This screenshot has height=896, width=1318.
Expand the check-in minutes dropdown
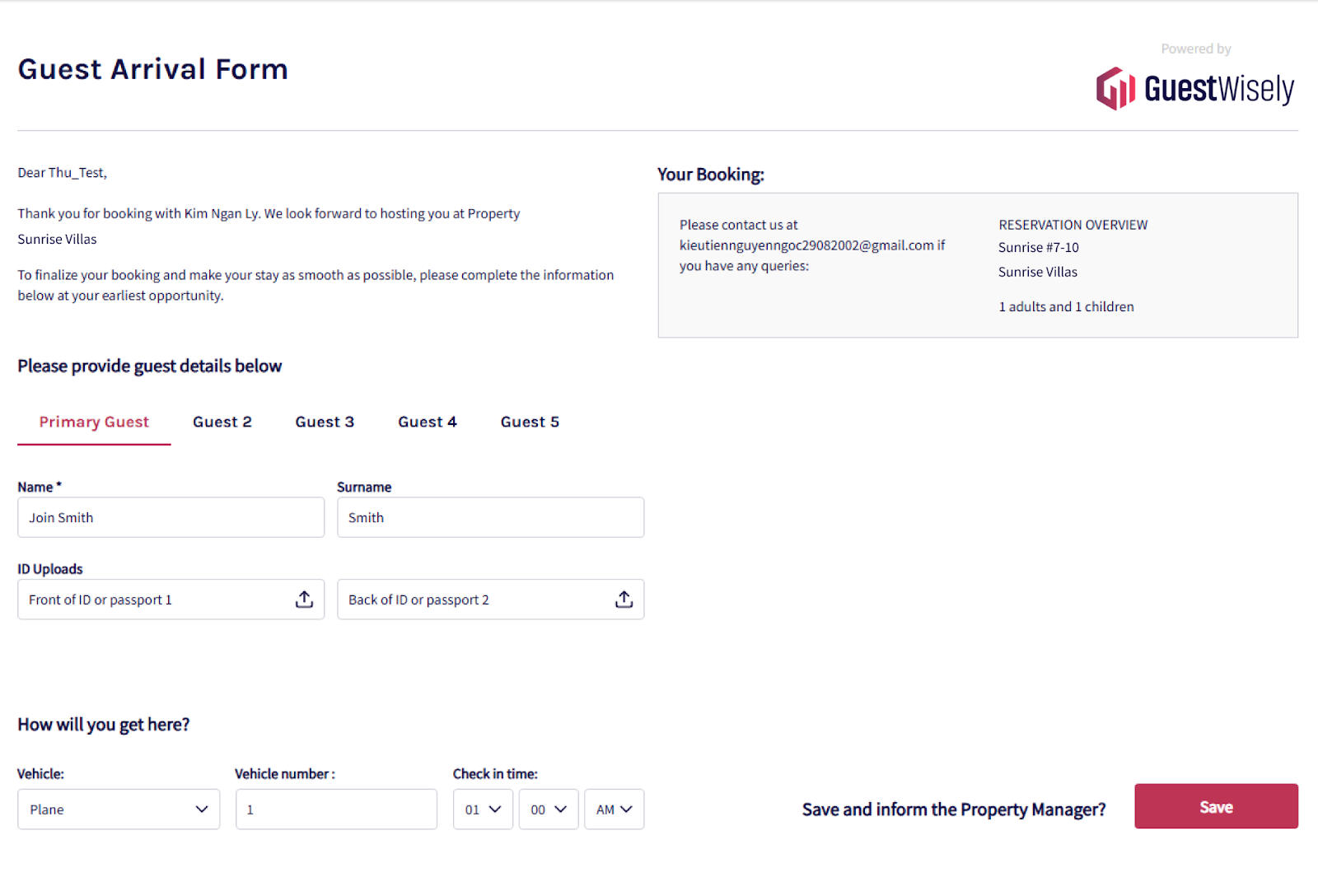pos(549,810)
